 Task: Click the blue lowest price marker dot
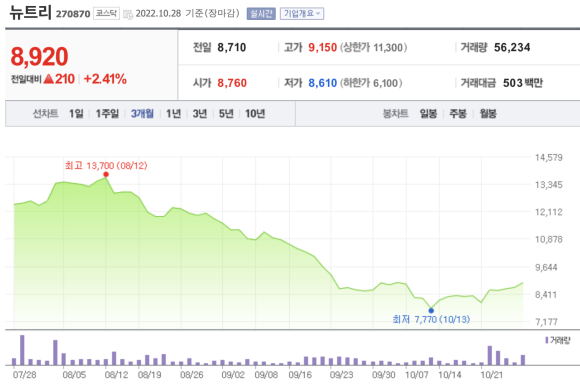[431, 311]
